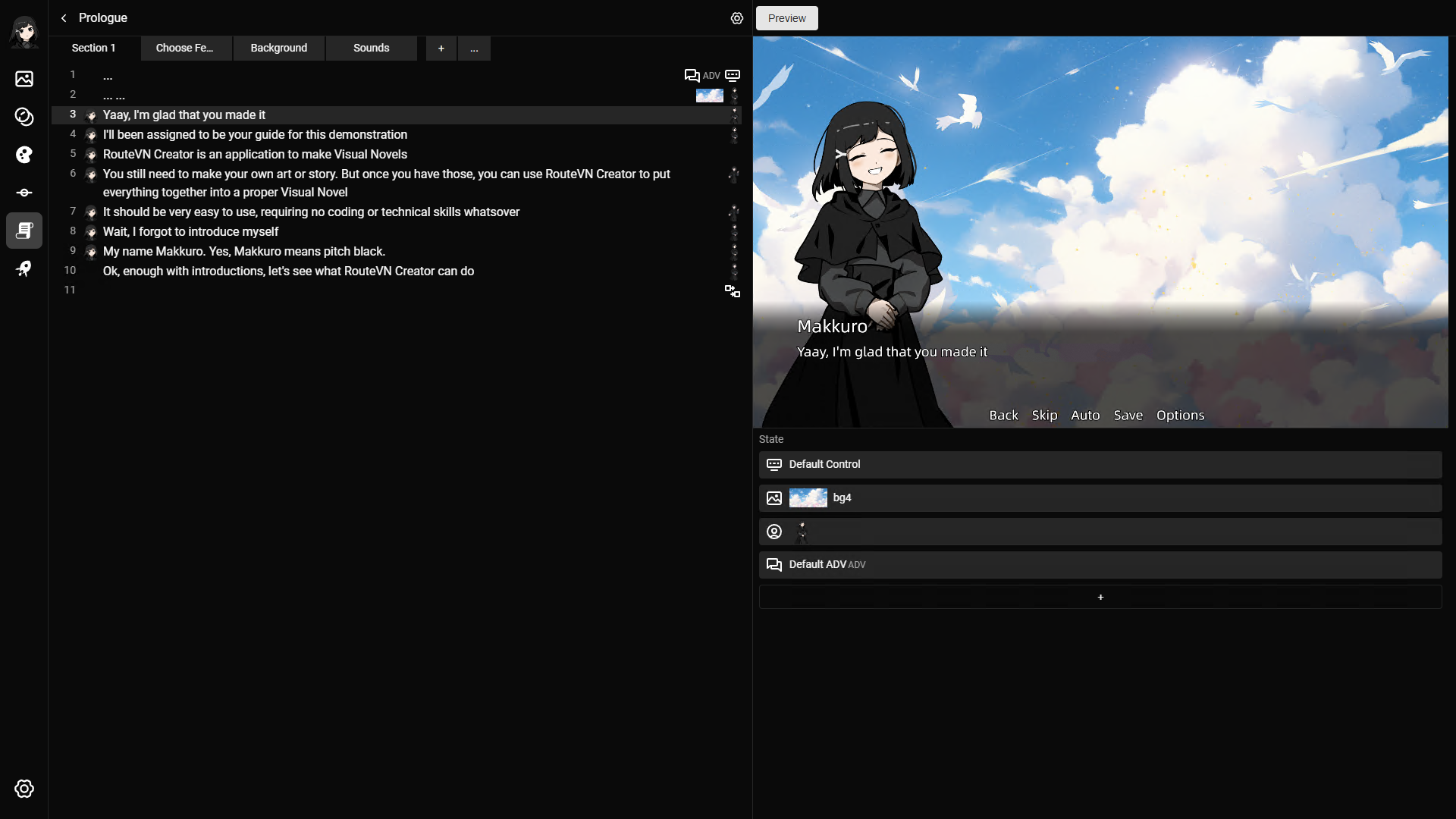Click the bg4 background thumbnail in the State panel

tap(808, 497)
